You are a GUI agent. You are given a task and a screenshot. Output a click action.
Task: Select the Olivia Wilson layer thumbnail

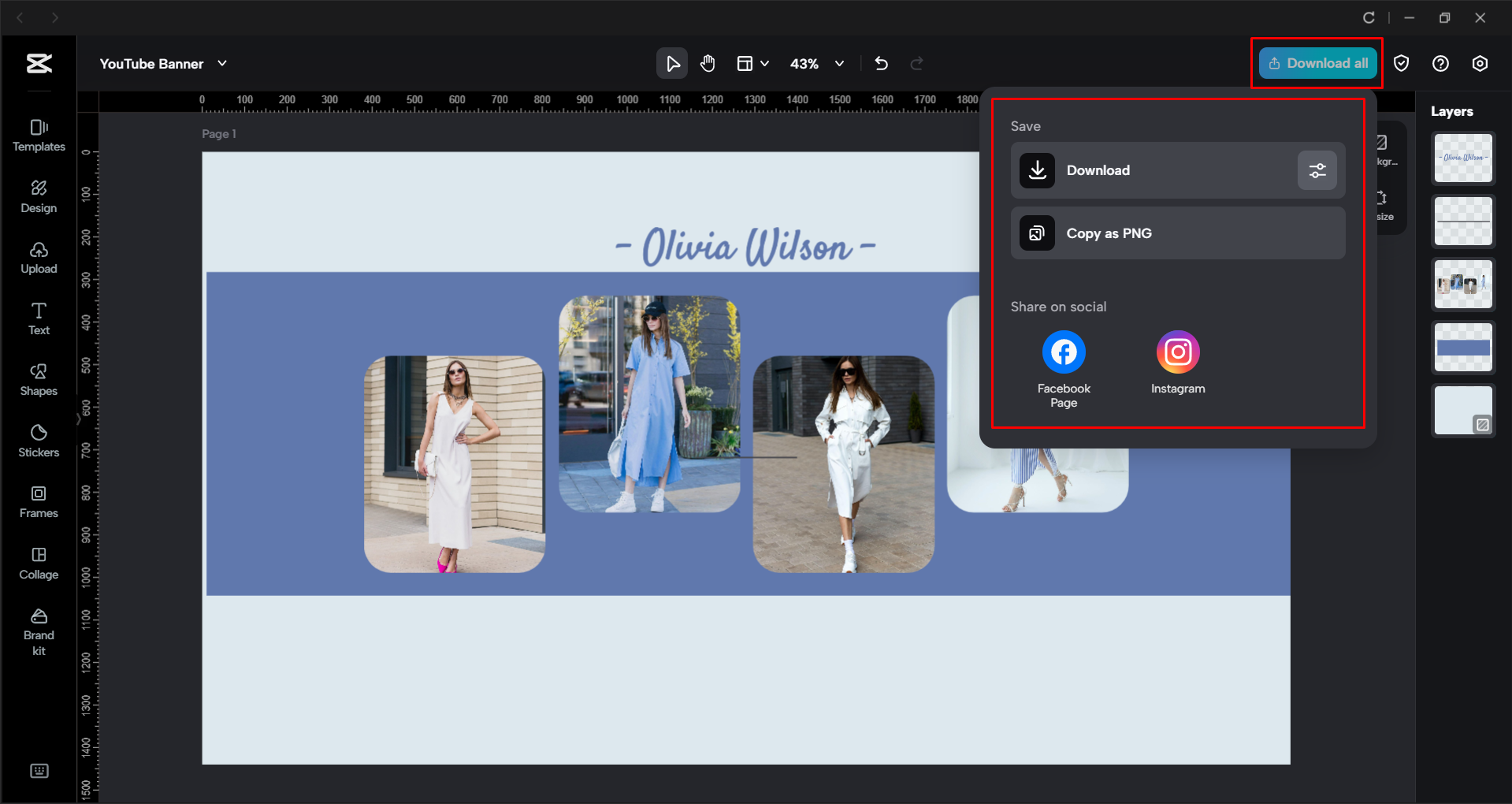pyautogui.click(x=1462, y=158)
